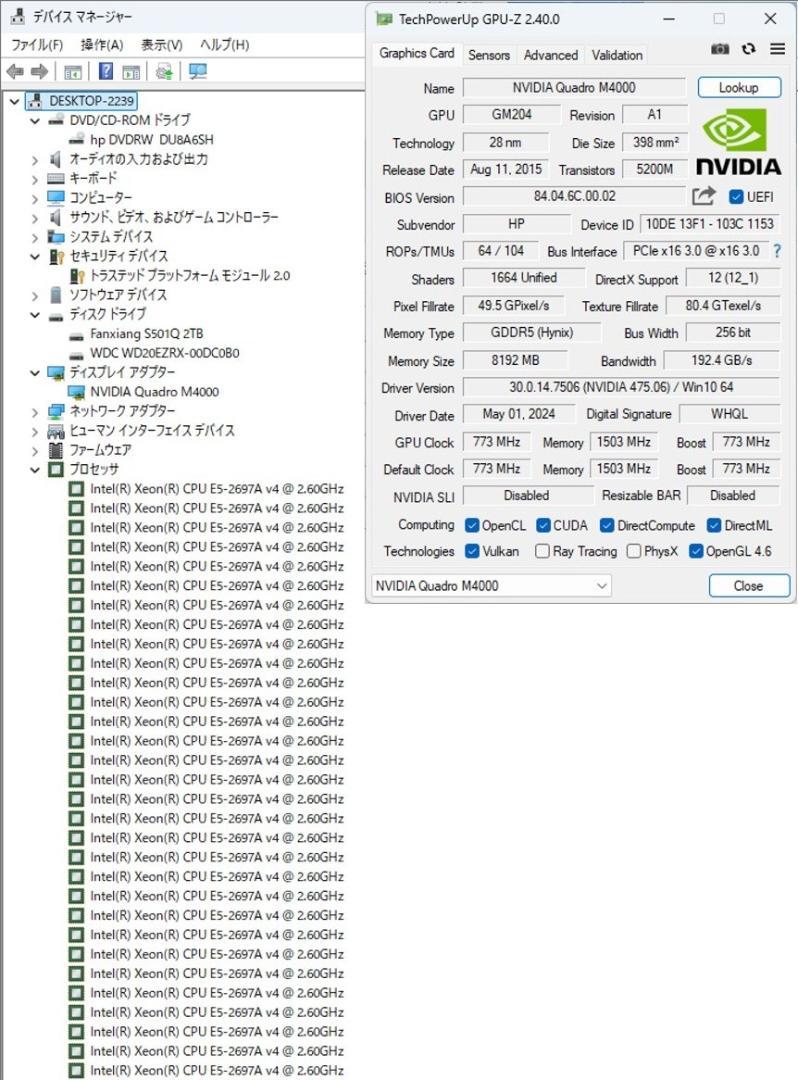Expand the オーディオの入力および出力 node
Screen dimensions: 798x1080
[35, 160]
